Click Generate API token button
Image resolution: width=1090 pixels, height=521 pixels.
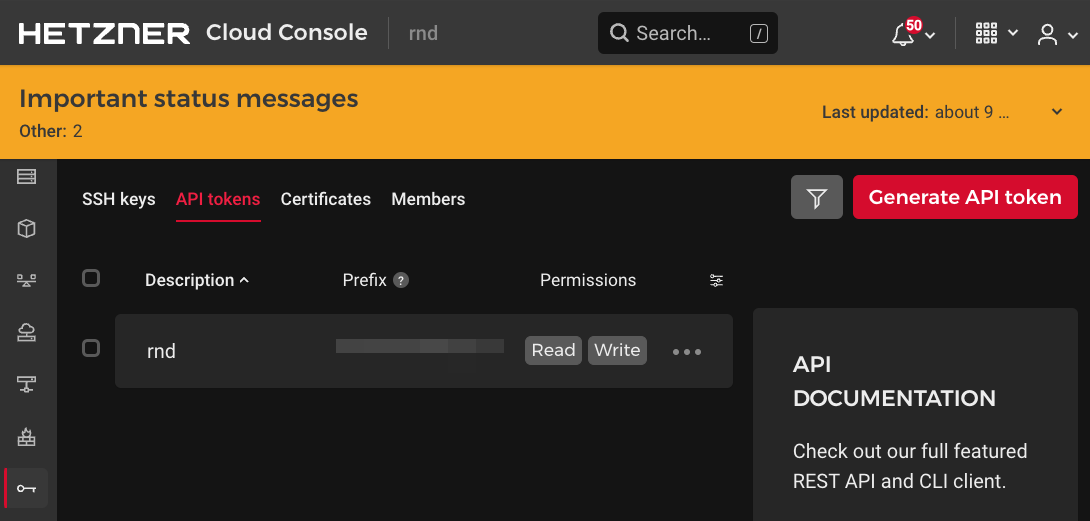(965, 198)
